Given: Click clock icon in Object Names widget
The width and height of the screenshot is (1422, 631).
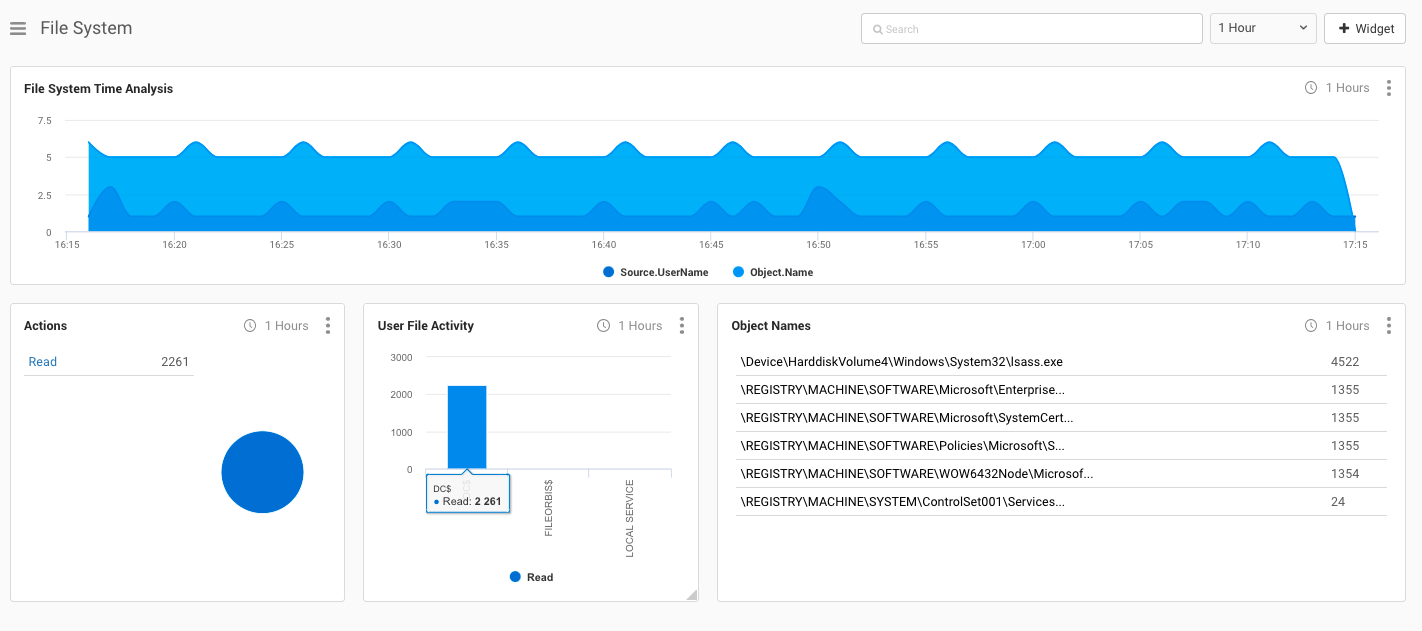Looking at the screenshot, I should click(x=1311, y=326).
